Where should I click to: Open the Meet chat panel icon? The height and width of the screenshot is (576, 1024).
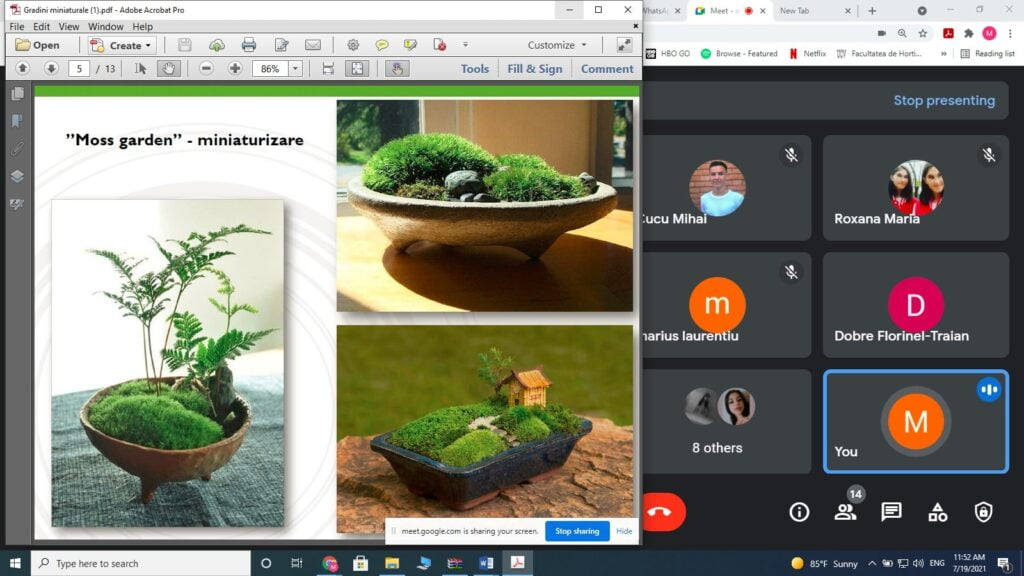[891, 512]
